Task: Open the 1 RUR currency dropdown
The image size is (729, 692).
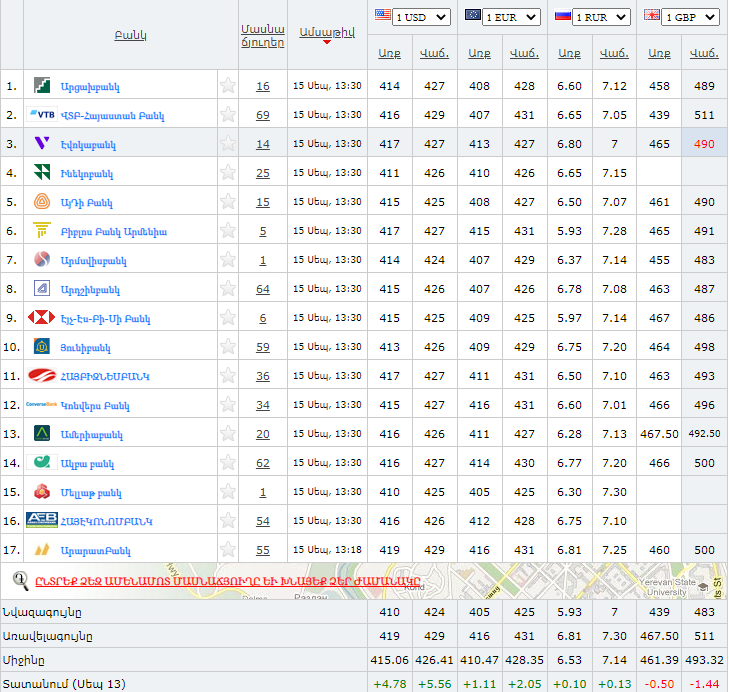Action: 601,17
